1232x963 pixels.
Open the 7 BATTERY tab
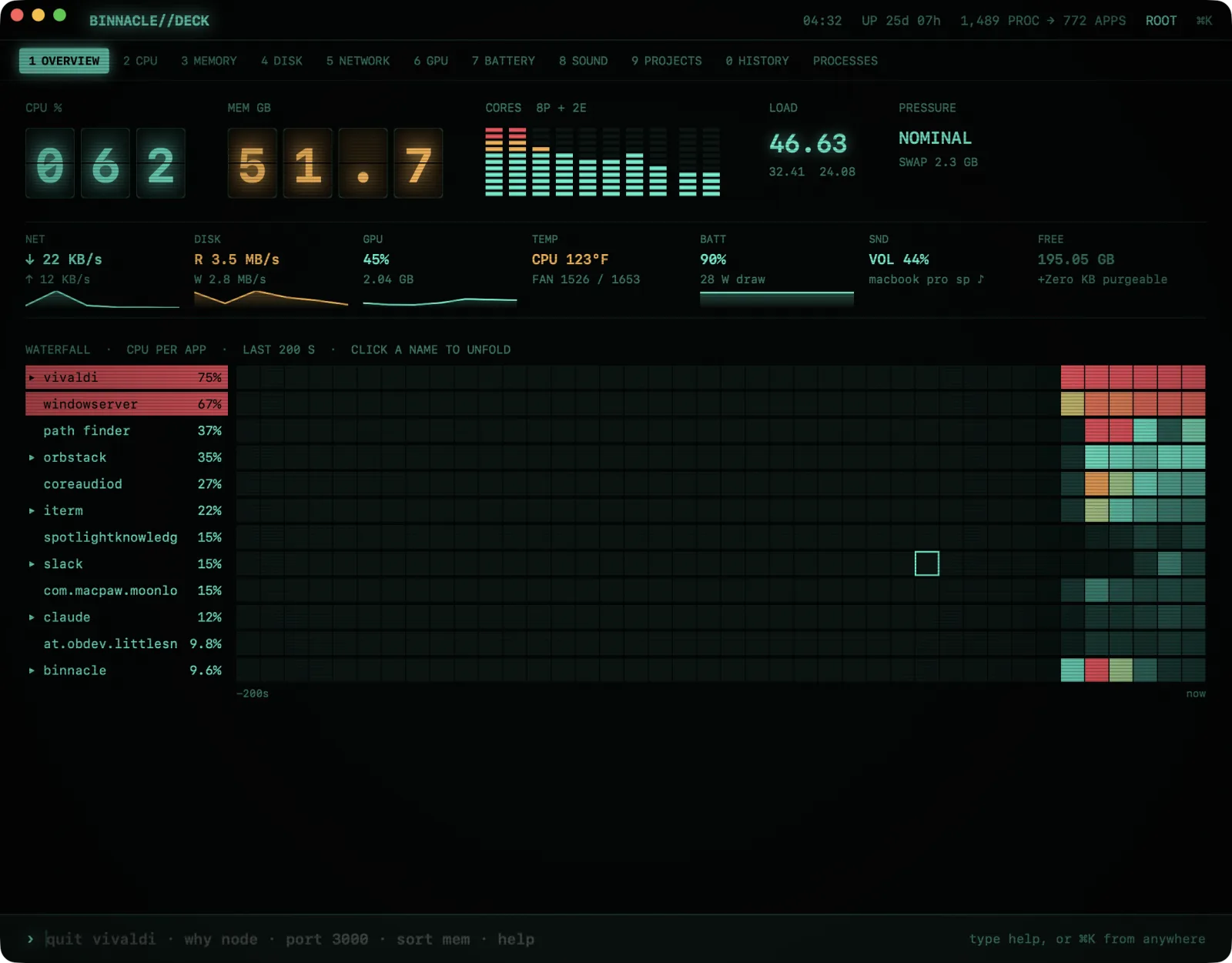504,61
